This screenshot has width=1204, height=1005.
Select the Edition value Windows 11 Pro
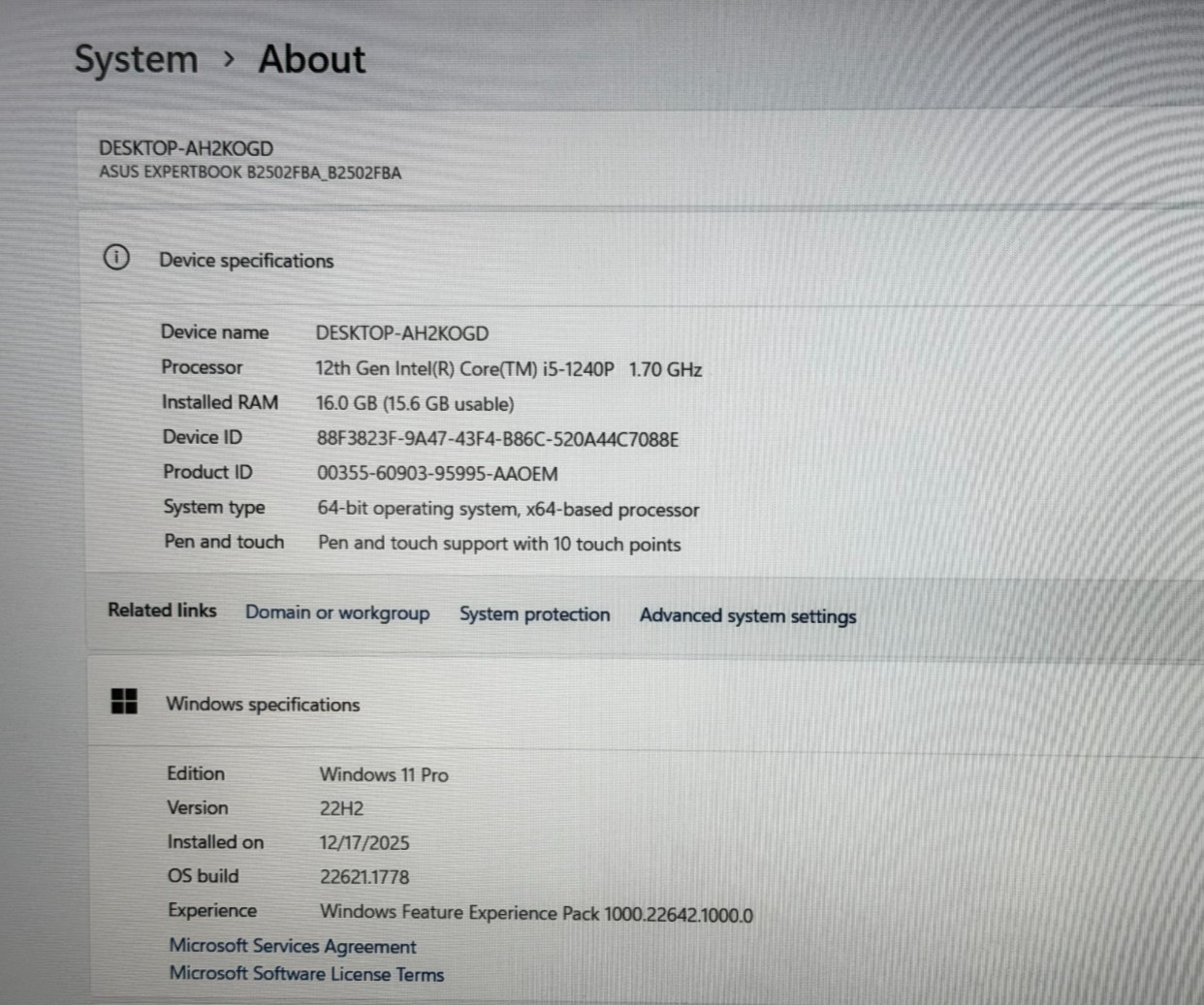click(x=384, y=775)
